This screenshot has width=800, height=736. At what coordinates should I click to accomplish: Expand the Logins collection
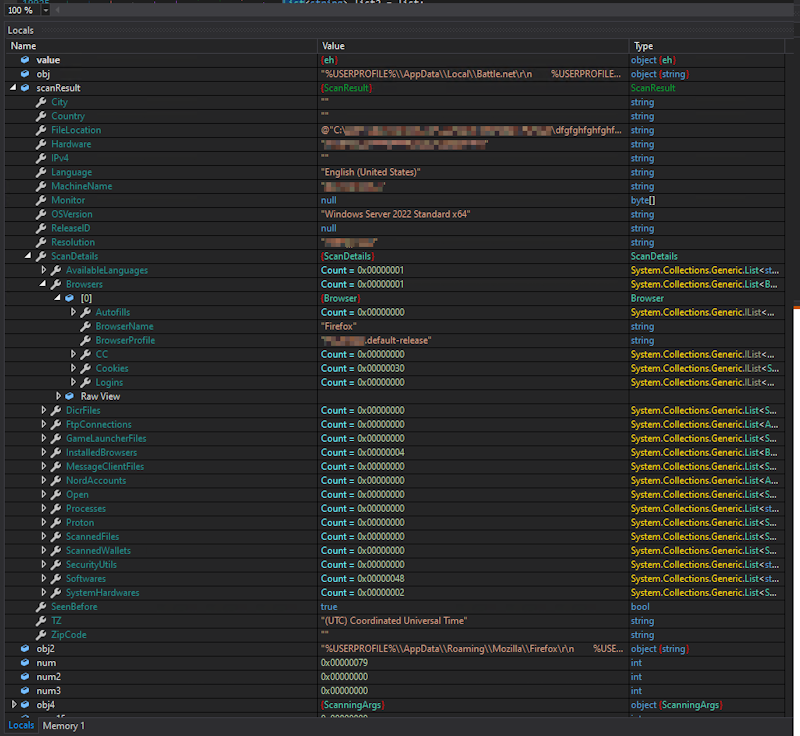click(x=73, y=382)
